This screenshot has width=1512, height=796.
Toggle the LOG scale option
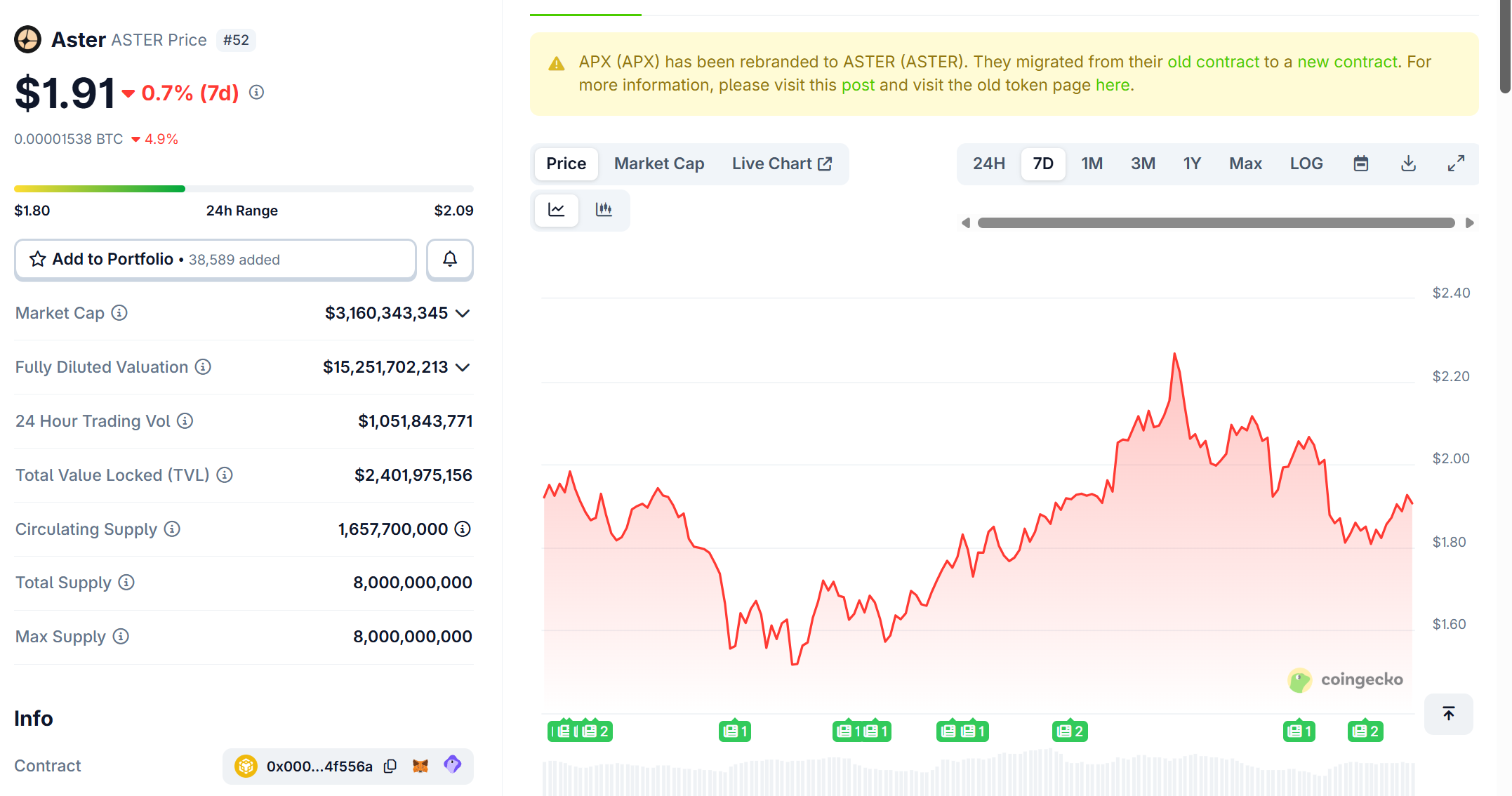[x=1306, y=164]
